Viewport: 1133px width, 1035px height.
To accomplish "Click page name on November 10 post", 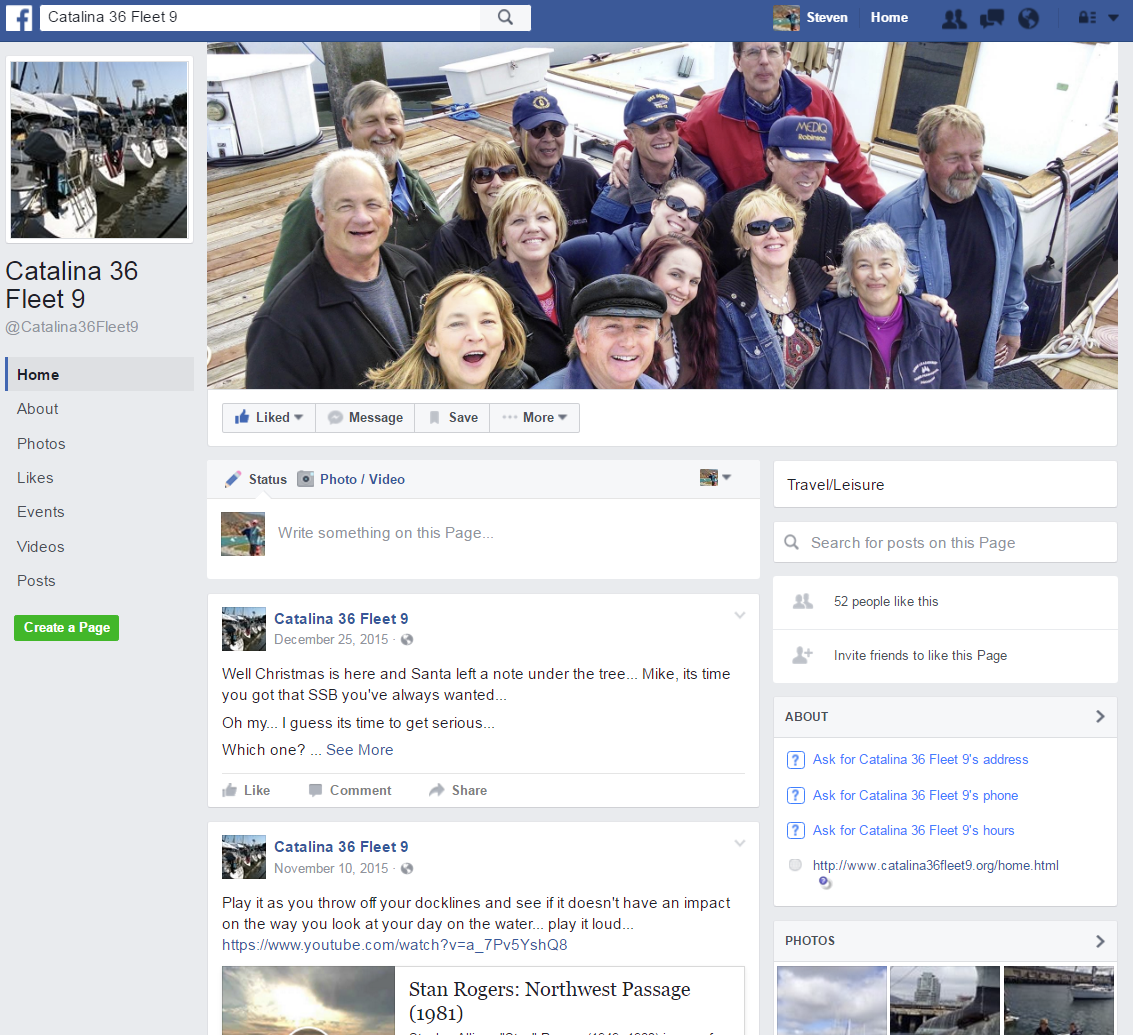I will click(341, 847).
